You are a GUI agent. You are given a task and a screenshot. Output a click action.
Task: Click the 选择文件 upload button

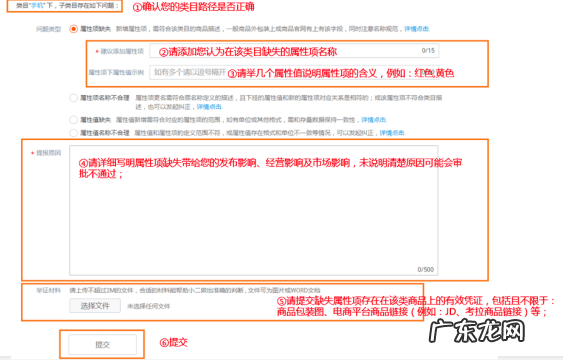pos(95,306)
